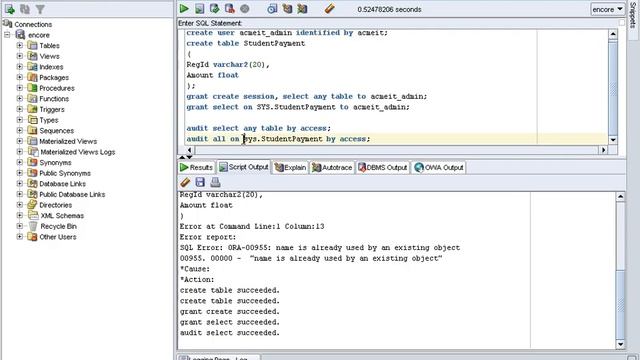Switch to the Script Output tab
Screen dimensions: 640x360
(x=244, y=167)
